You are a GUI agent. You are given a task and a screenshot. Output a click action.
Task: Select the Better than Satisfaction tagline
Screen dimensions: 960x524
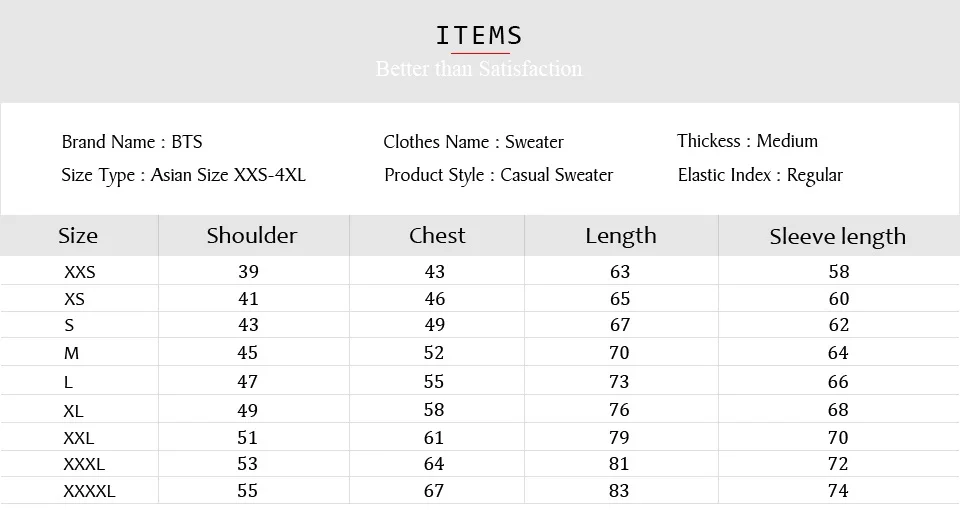479,69
